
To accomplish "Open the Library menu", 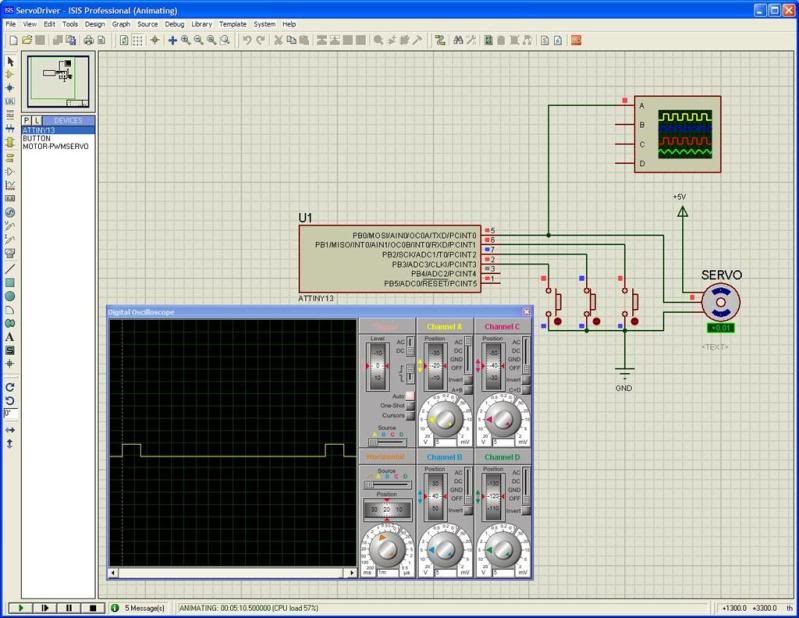I will click(x=201, y=24).
